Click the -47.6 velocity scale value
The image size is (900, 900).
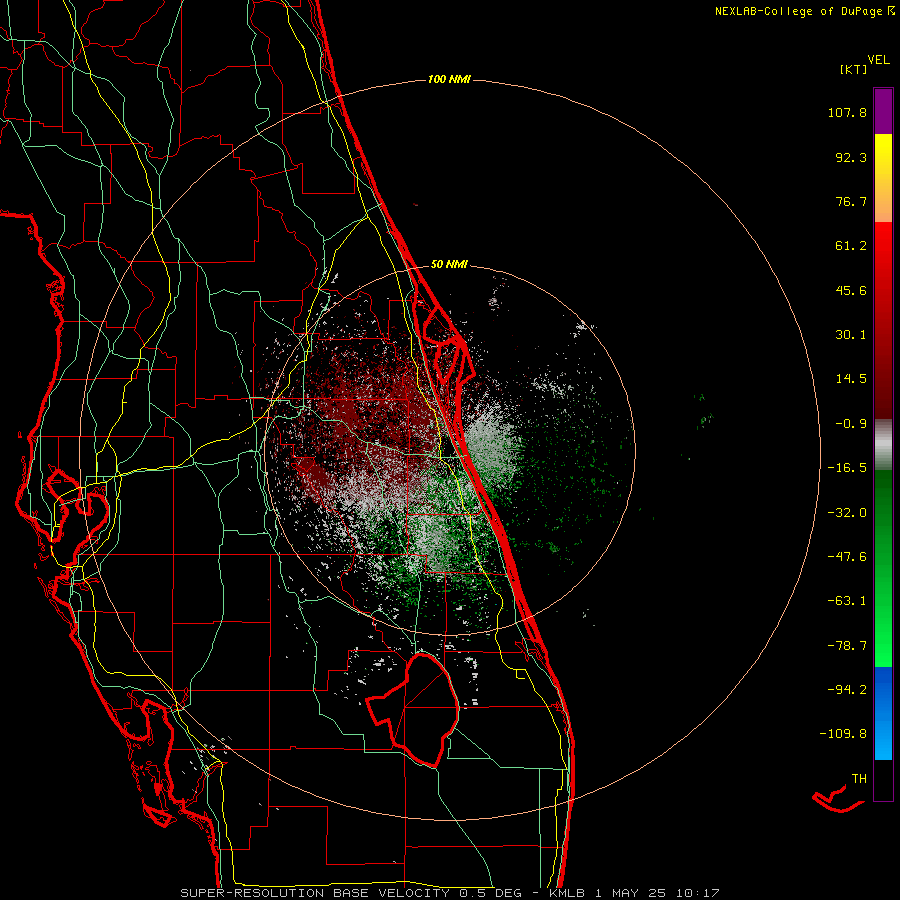[x=847, y=557]
